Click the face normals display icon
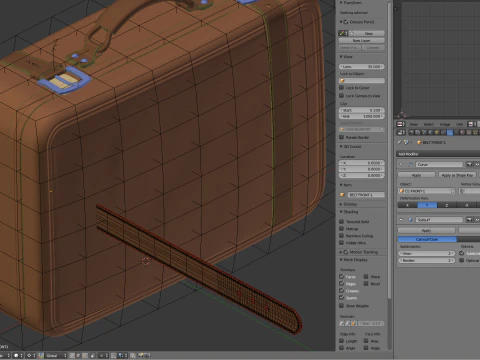Screen dimensions: 480x360 coord(354,323)
